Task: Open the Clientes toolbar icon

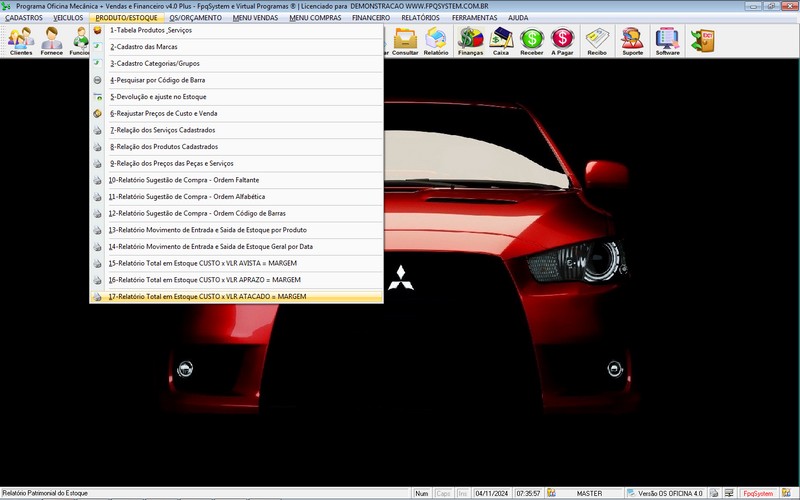Action: [21, 41]
